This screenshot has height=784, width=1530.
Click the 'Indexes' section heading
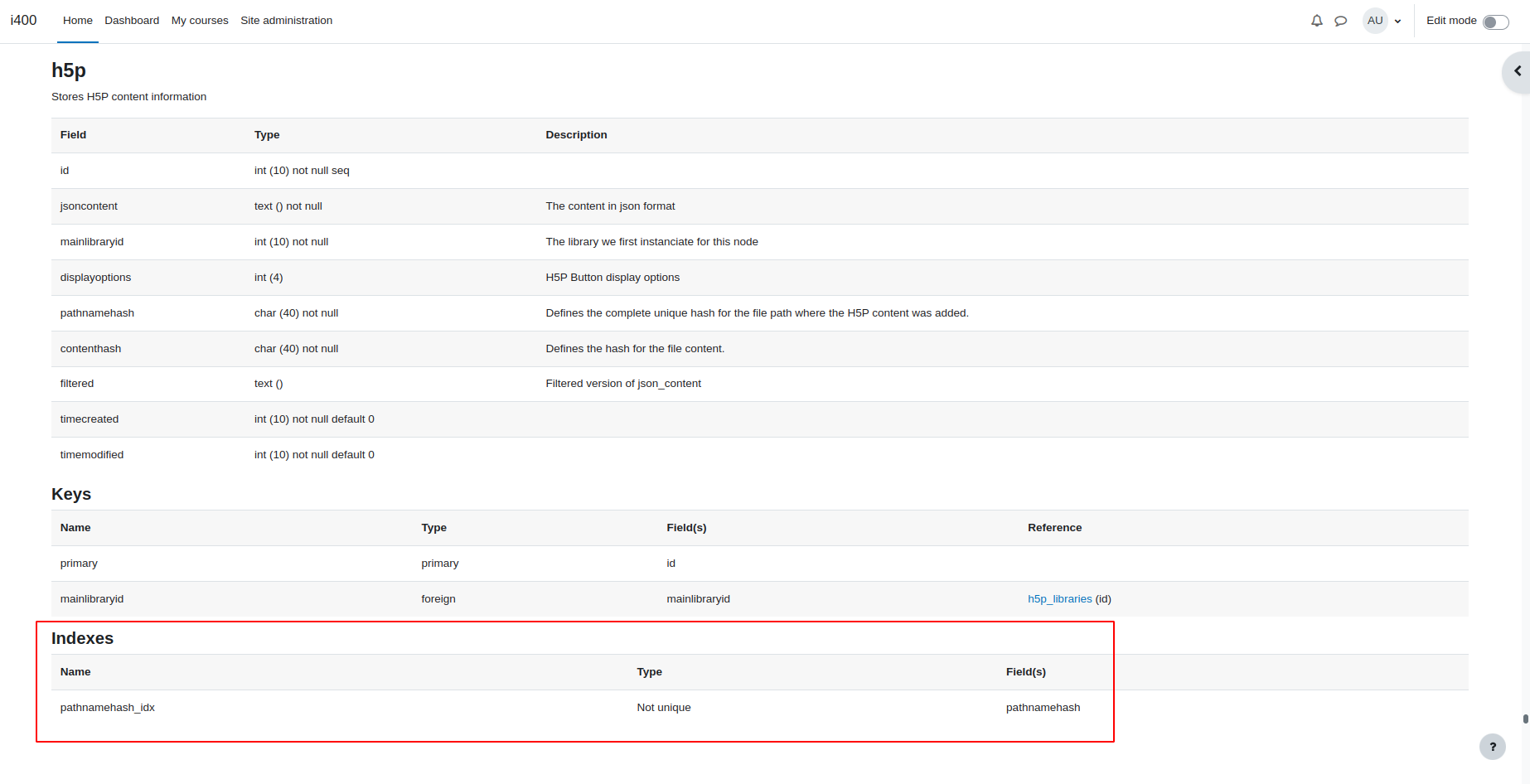coord(82,638)
